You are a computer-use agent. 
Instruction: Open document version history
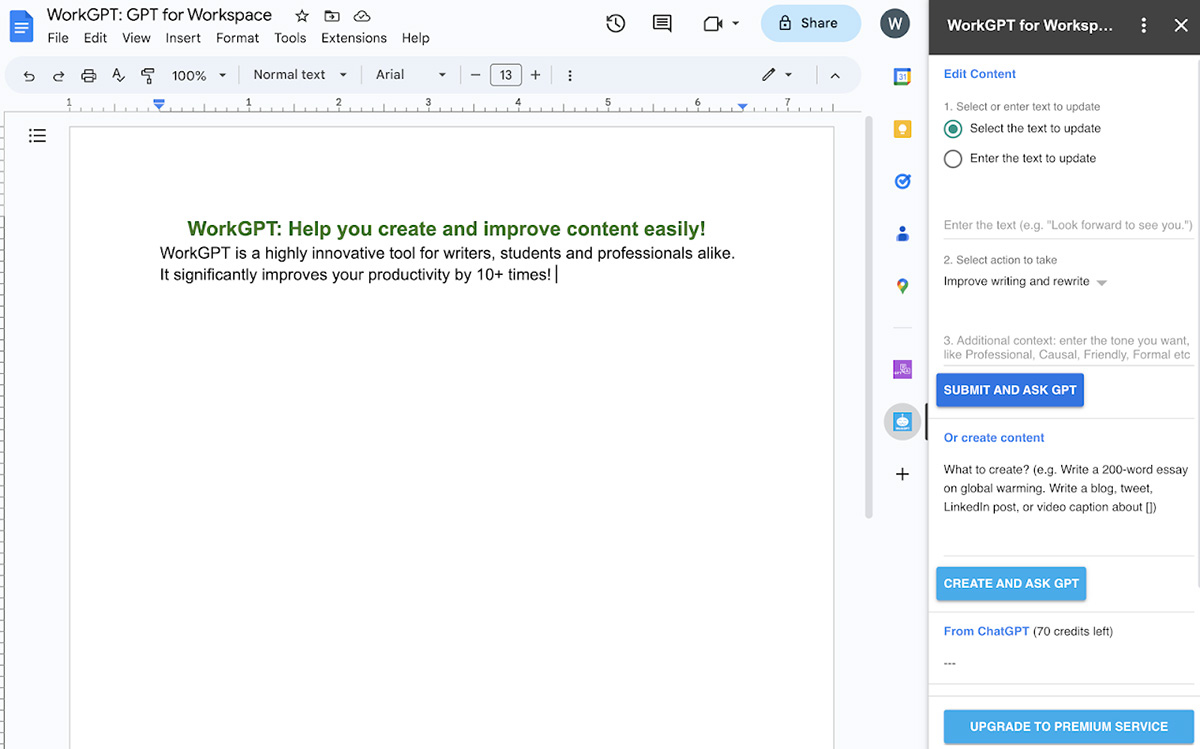click(x=615, y=22)
